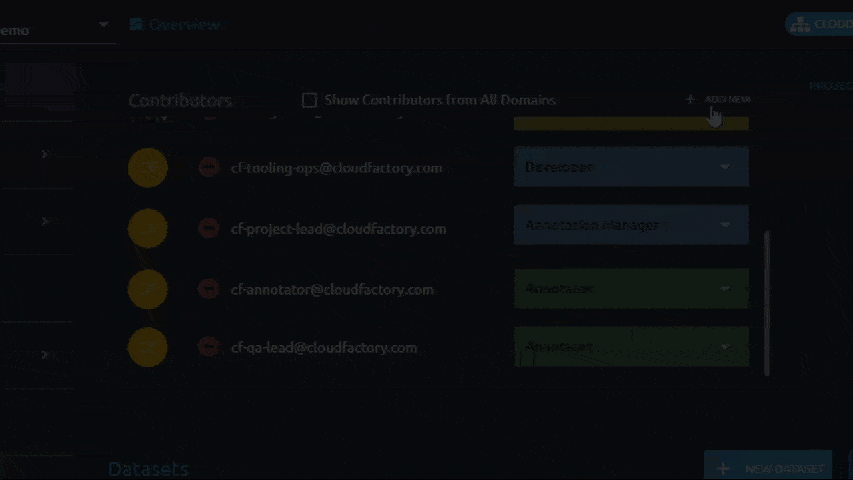This screenshot has width=853, height=480.
Task: Remove contributor cf-annotator@cloudfactory.com
Action: (209, 289)
